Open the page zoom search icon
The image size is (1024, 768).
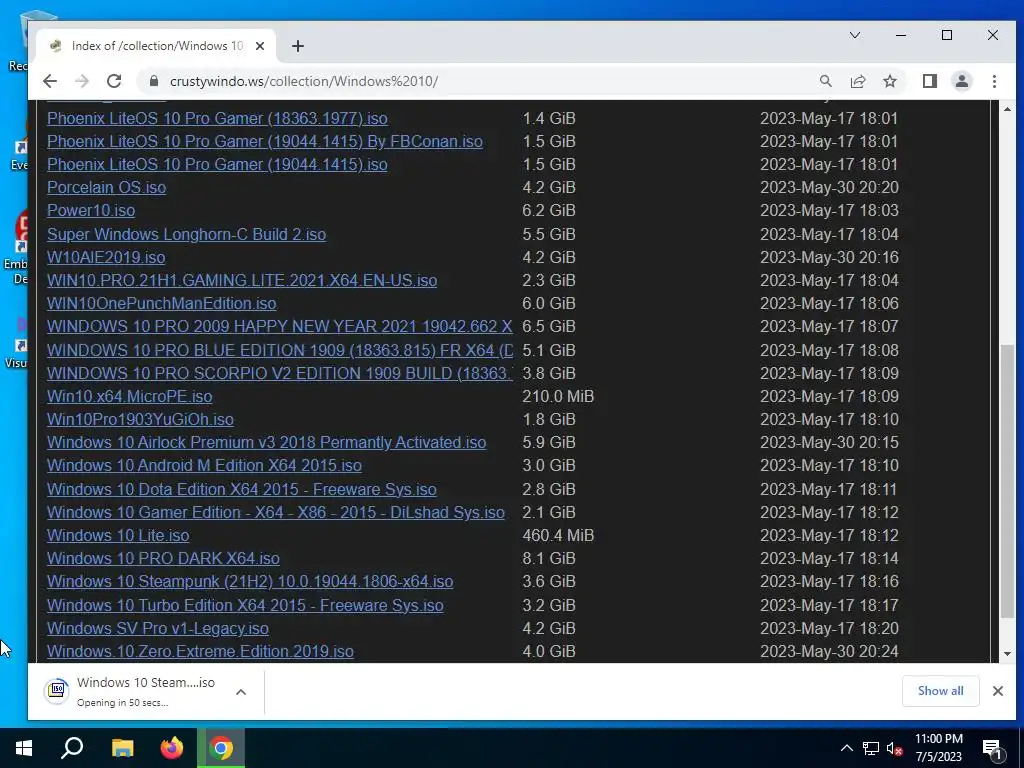pos(825,81)
